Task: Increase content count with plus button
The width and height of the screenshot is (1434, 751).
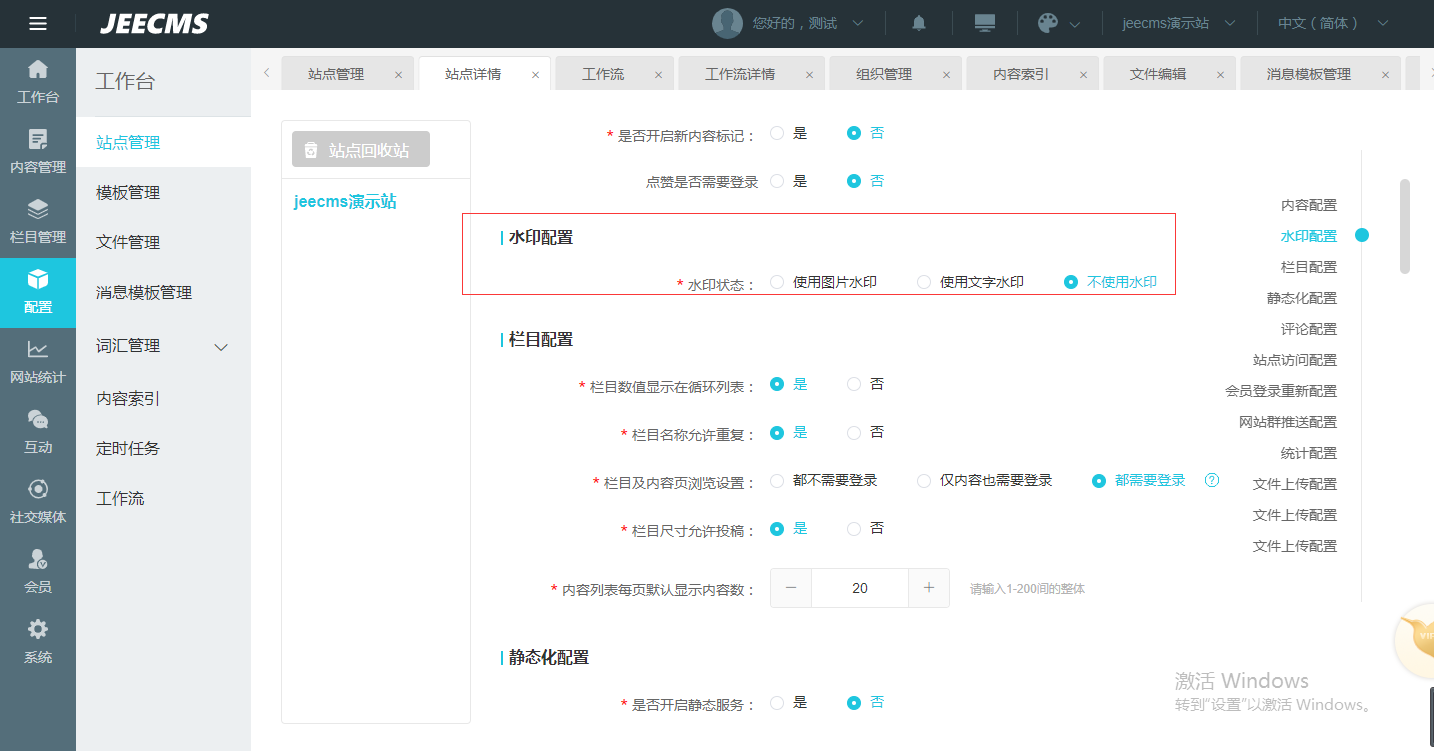Action: 928,588
